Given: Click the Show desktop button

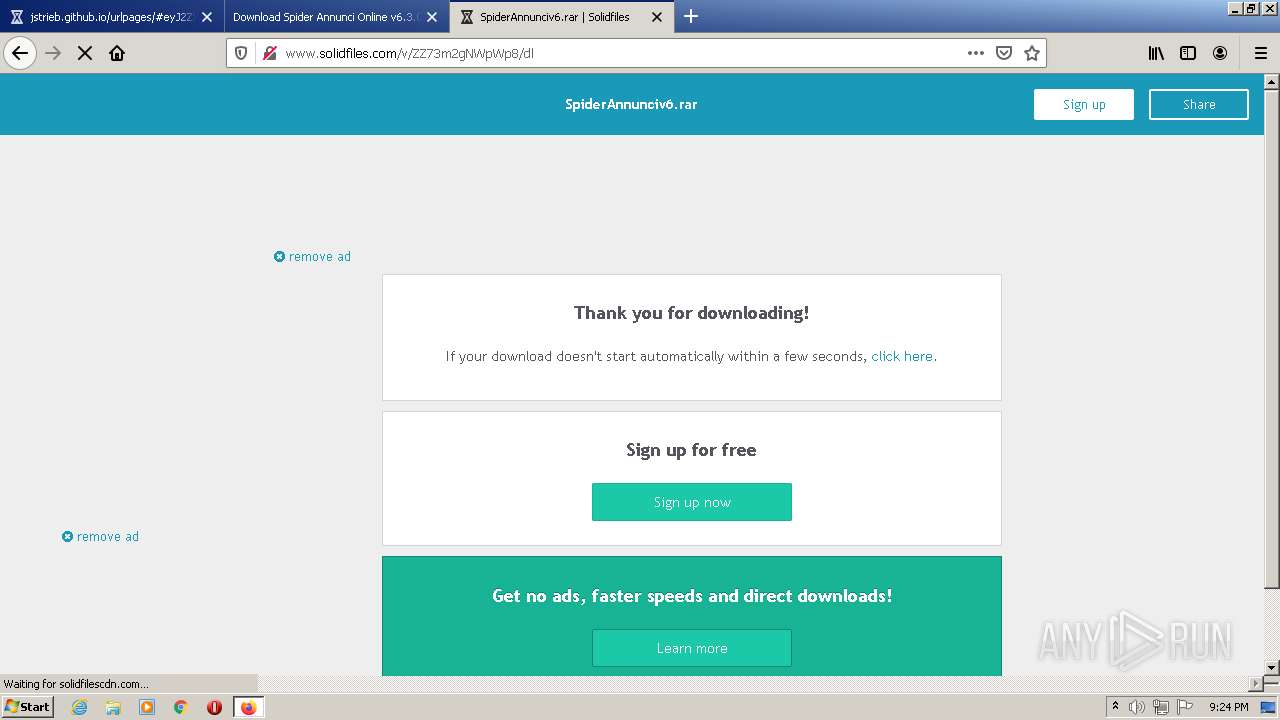Looking at the screenshot, I should (1269, 707).
